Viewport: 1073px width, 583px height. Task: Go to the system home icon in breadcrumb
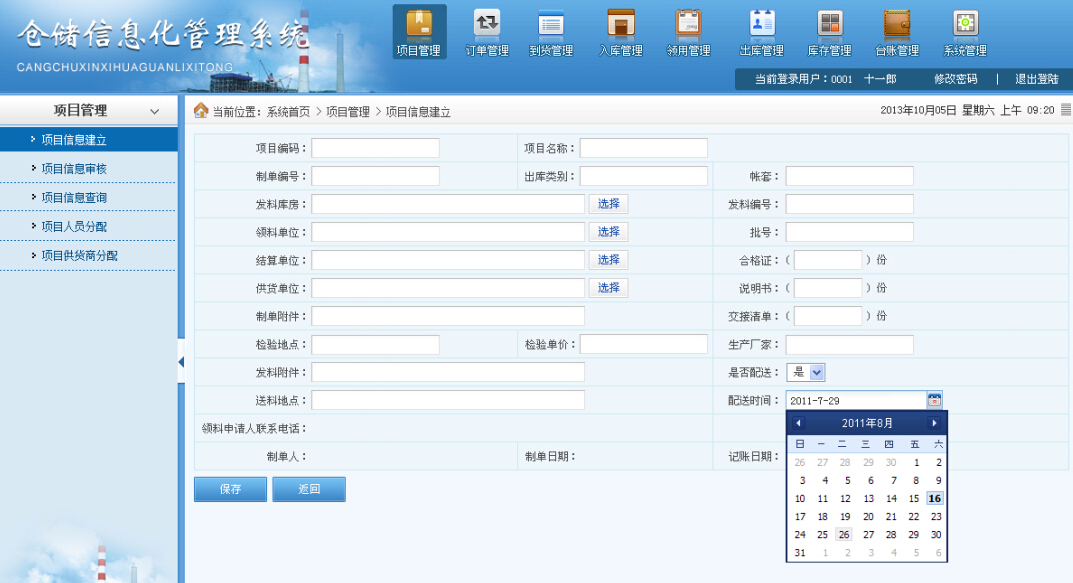pos(201,111)
